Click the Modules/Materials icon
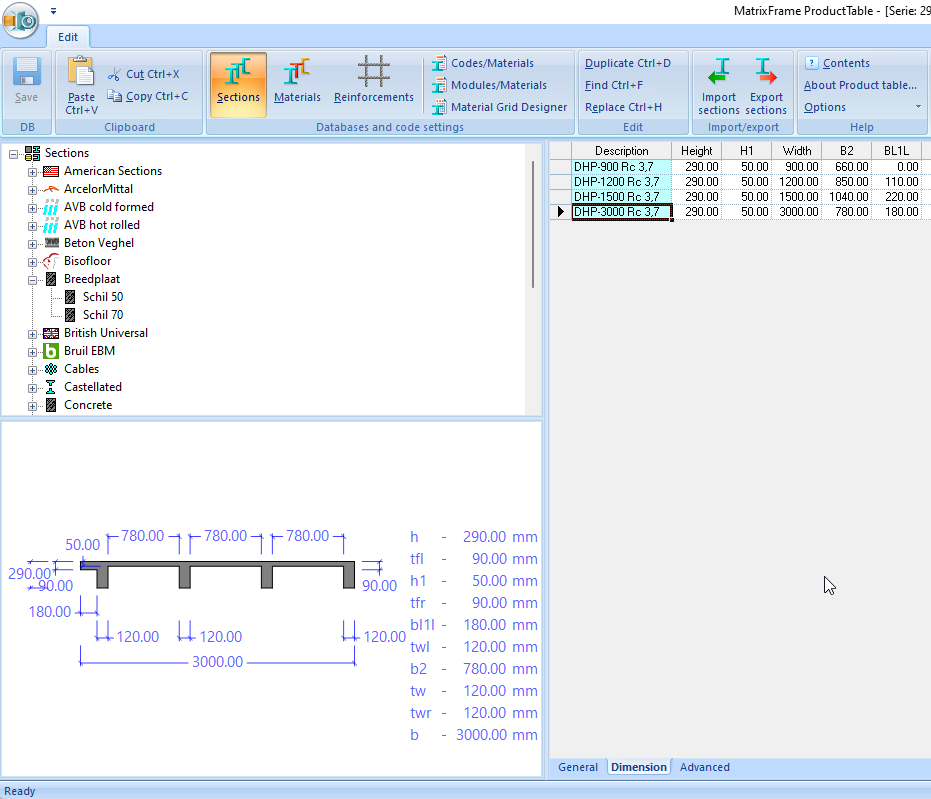The width and height of the screenshot is (931, 799). click(x=439, y=85)
